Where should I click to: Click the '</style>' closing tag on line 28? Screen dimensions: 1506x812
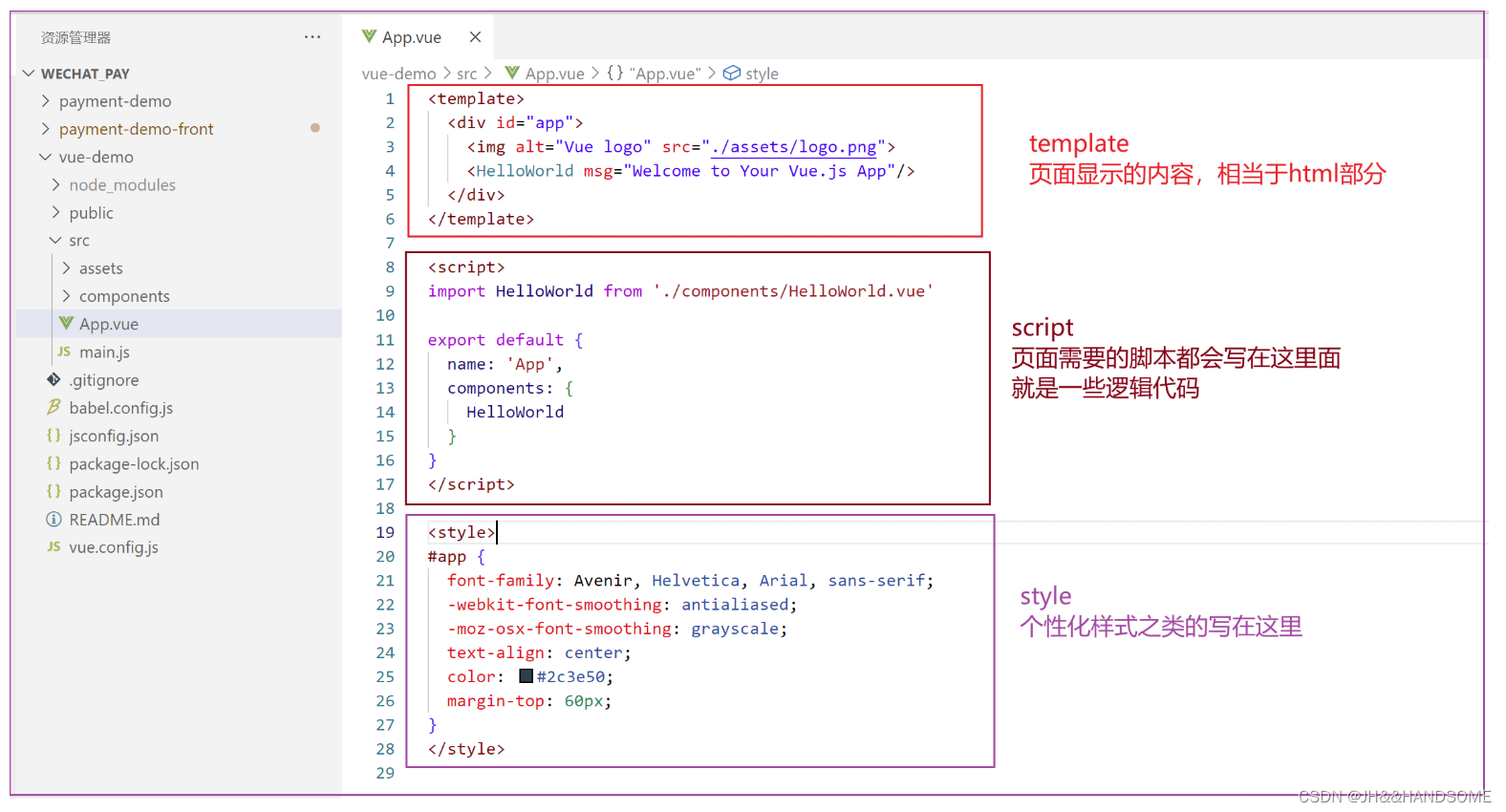pyautogui.click(x=466, y=749)
